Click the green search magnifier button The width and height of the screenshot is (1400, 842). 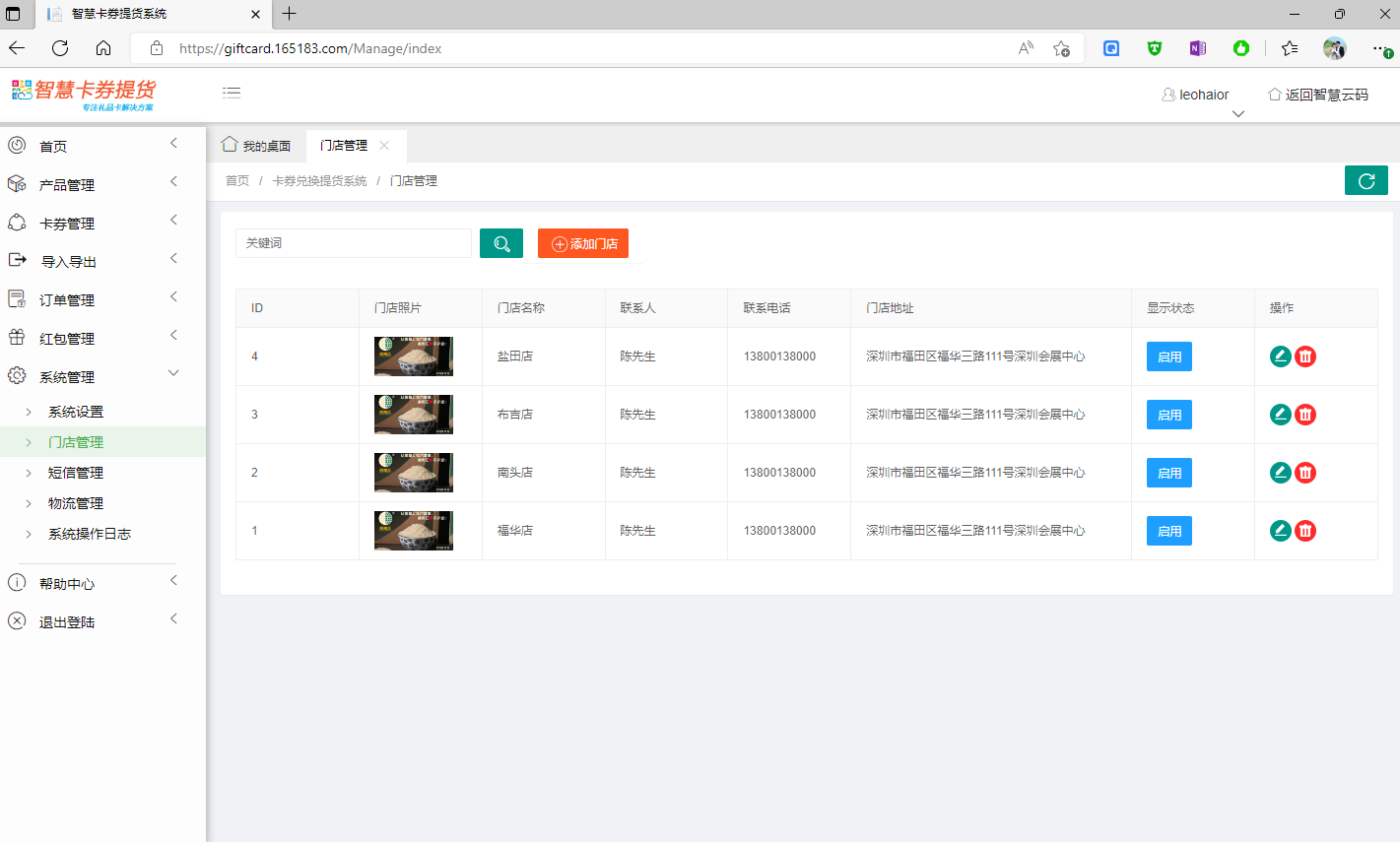500,243
